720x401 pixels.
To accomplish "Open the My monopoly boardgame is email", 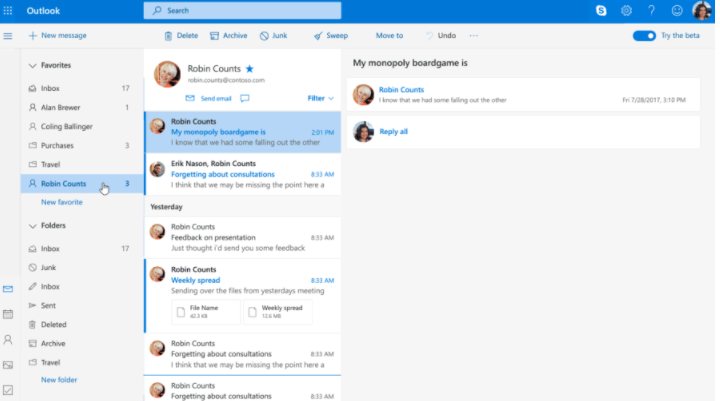I will pos(243,132).
